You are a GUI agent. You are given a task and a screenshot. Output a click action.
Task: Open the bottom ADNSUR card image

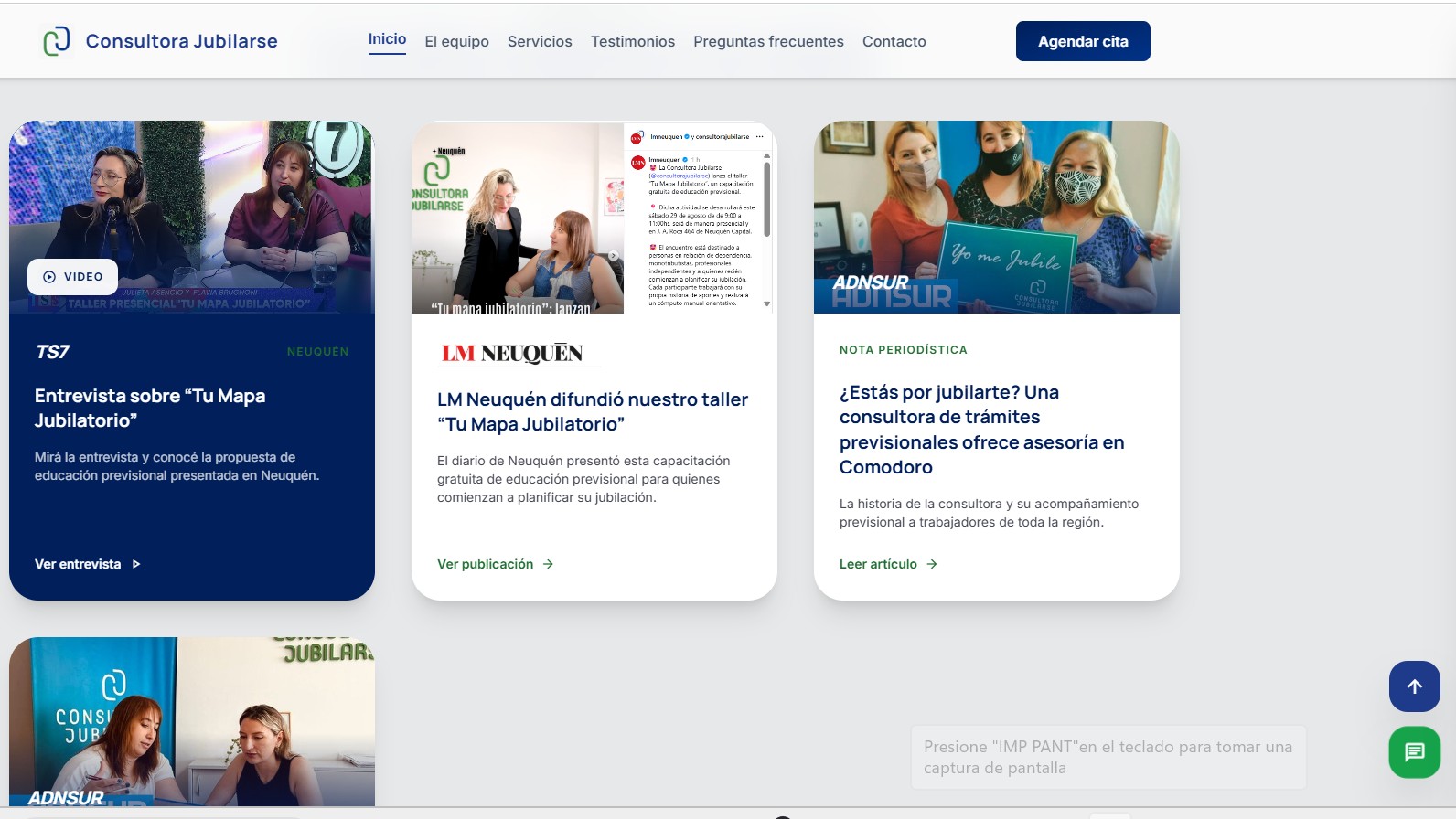[192, 722]
